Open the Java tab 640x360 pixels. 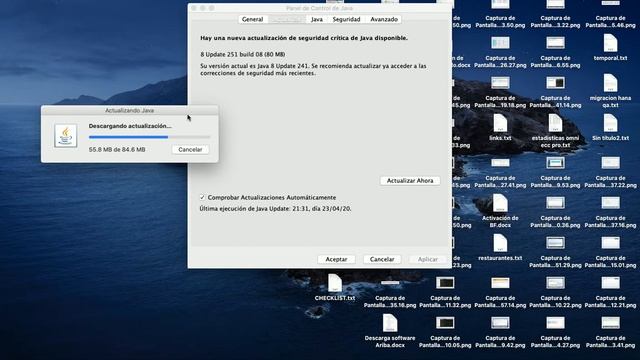[x=317, y=19]
